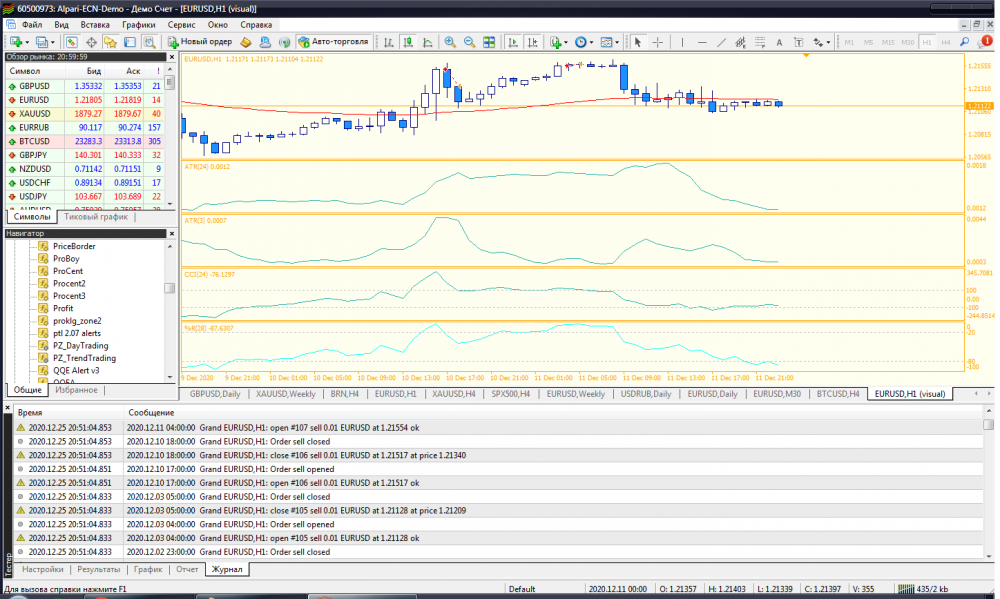The height and width of the screenshot is (599, 1000).
Task: Draw a trendline with the toolbar tool
Action: click(x=722, y=42)
